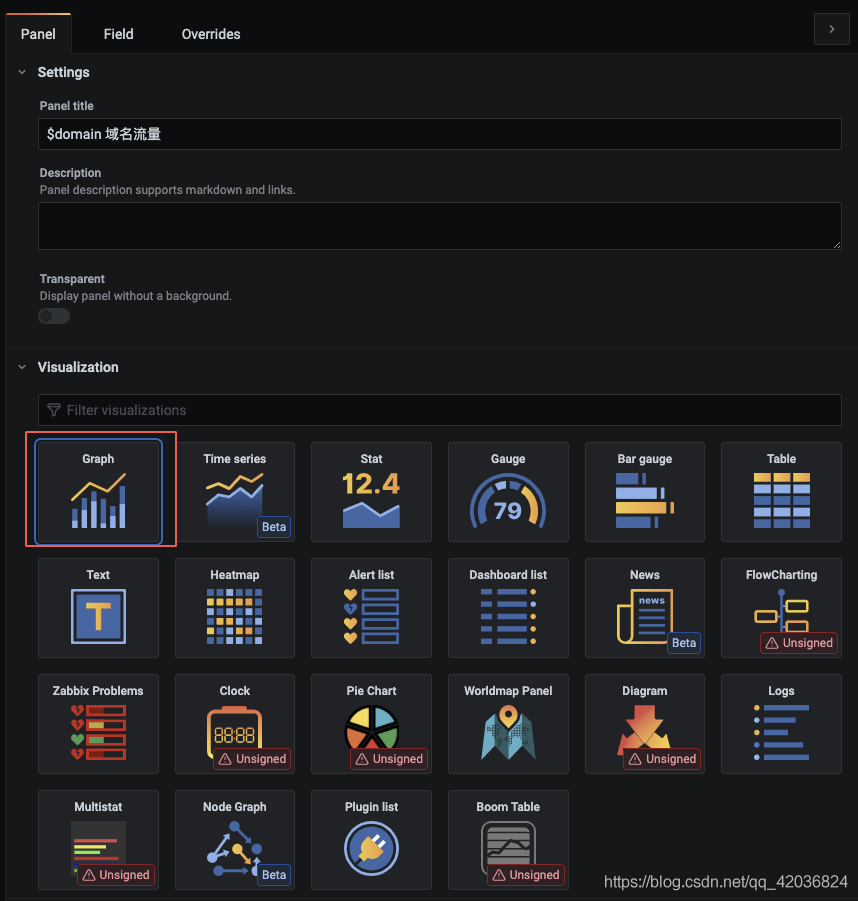Screen dimensions: 858x901
Task: Switch to the Field tab
Action: pos(118,34)
